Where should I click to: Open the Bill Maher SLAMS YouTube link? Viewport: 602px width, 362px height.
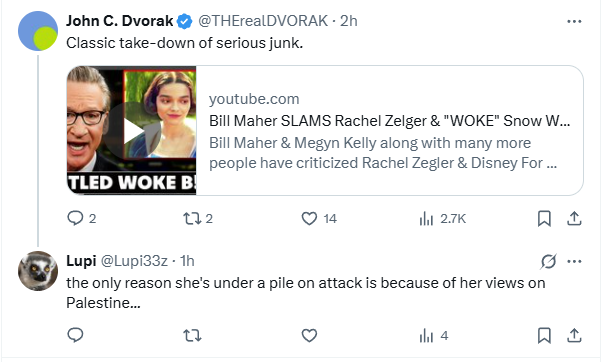[x=389, y=121]
